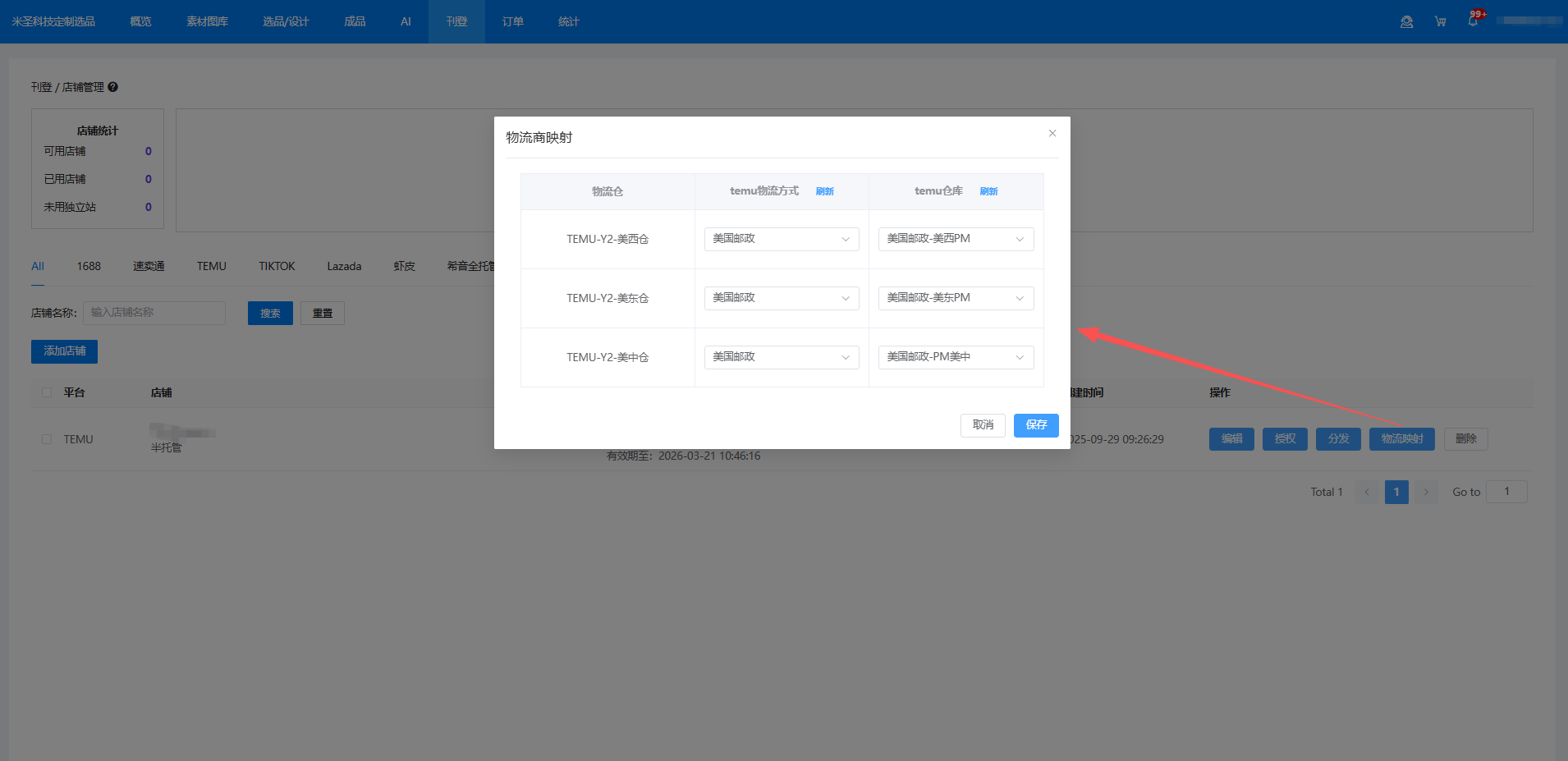Viewport: 1568px width, 761px height.
Task: Go to next page arrow
Action: coord(1426,492)
